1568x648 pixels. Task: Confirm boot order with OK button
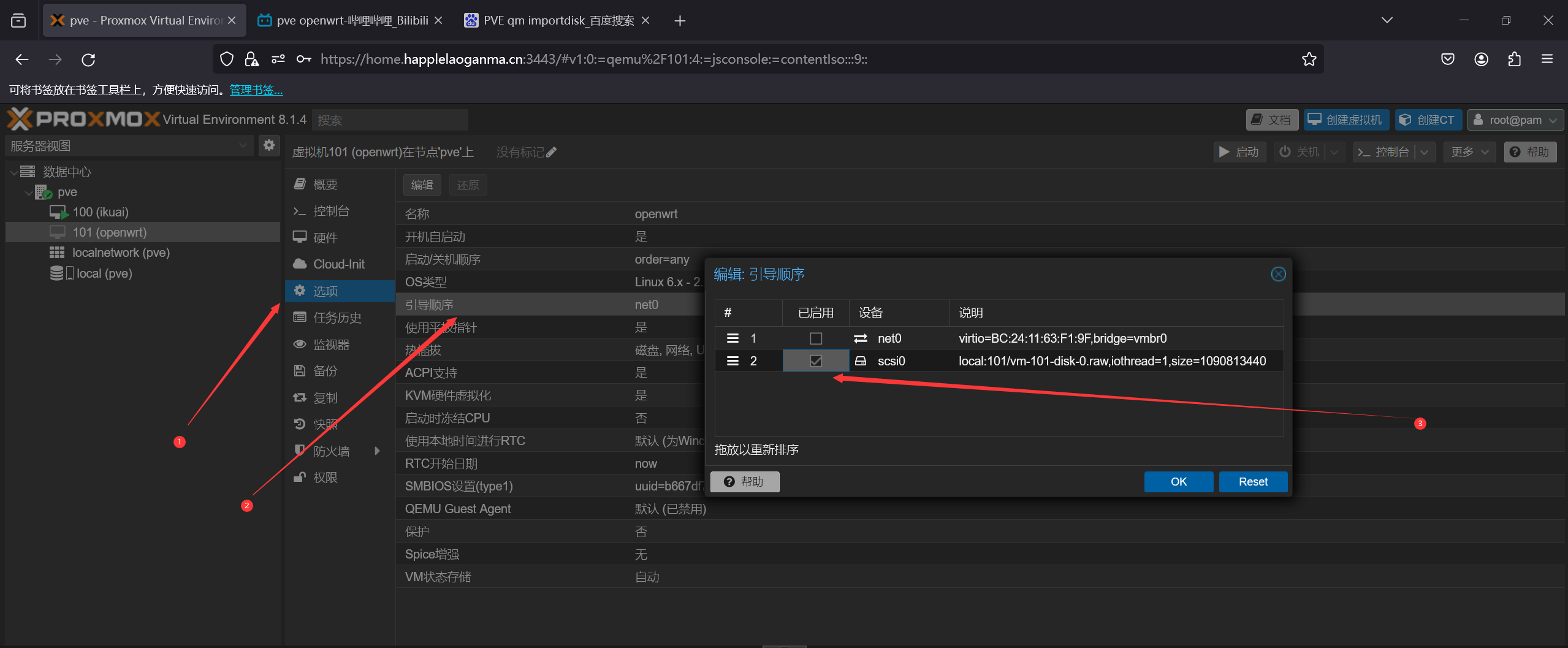[1178, 481]
